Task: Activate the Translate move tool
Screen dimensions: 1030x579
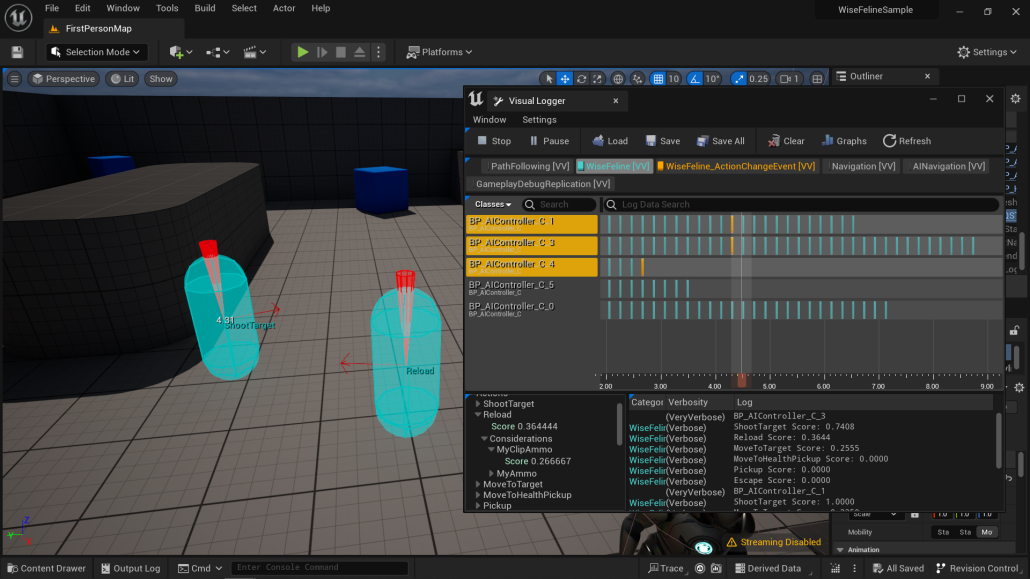Action: tap(565, 79)
